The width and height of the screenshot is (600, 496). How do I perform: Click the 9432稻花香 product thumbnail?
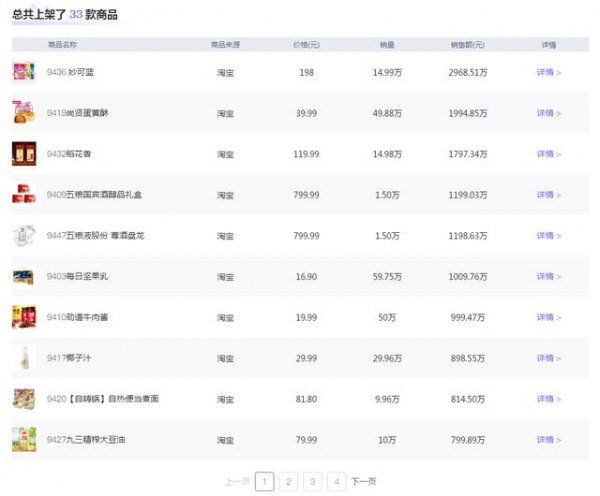[24, 153]
